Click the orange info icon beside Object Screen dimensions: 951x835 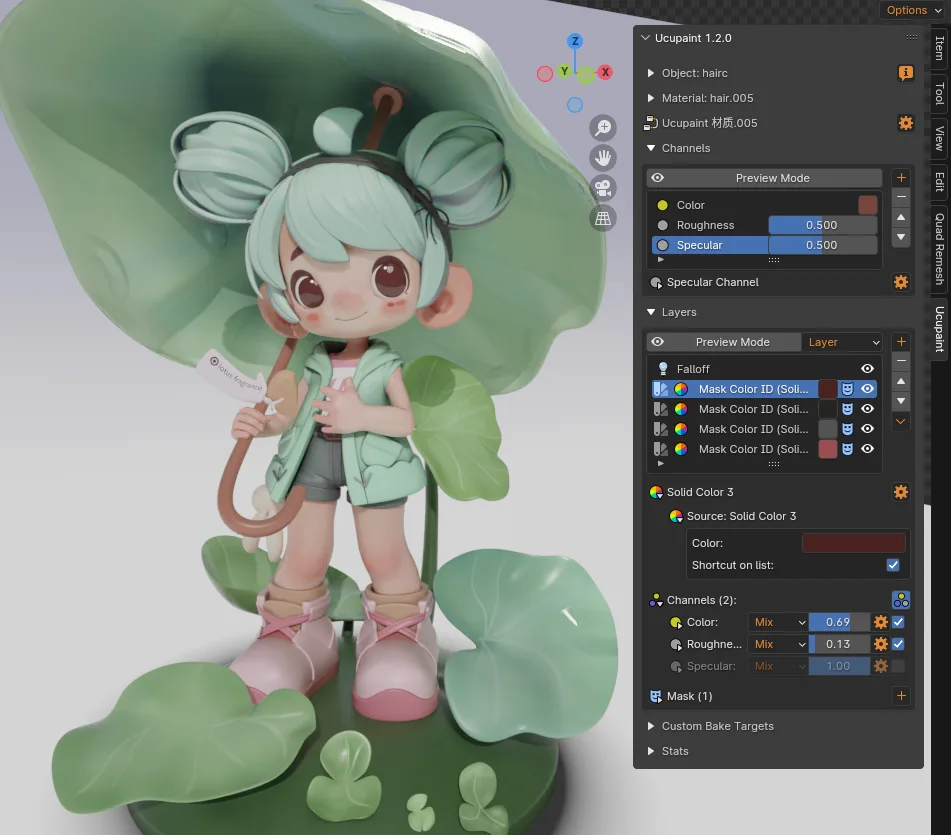click(x=906, y=73)
